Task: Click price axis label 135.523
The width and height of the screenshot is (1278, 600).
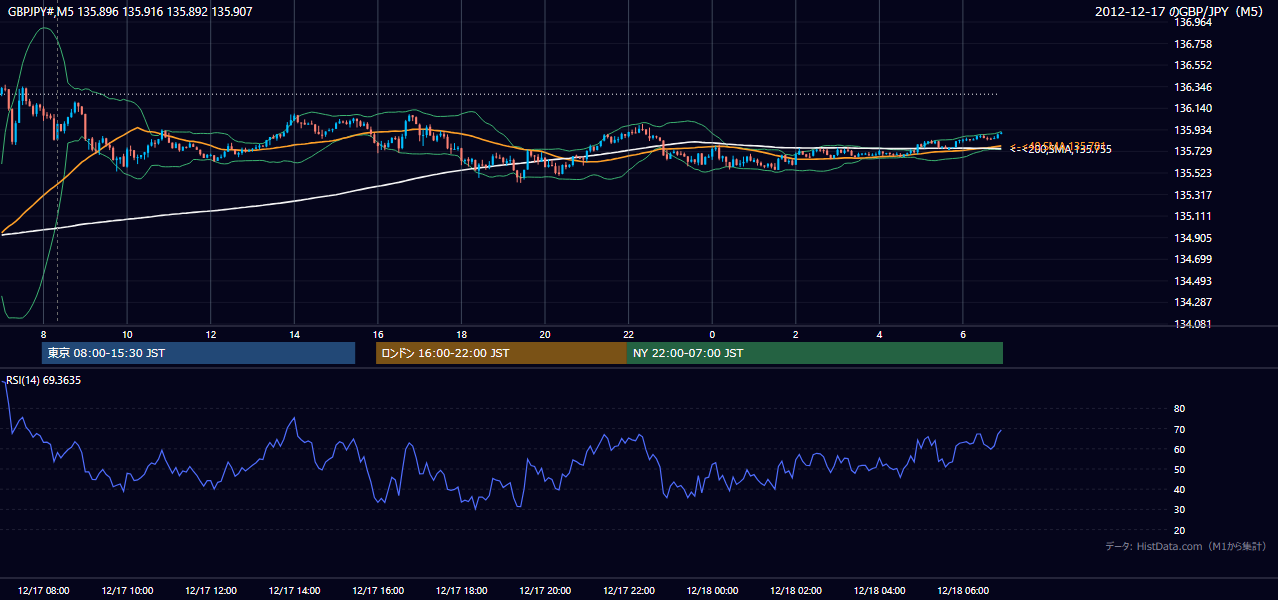Action: click(1192, 173)
